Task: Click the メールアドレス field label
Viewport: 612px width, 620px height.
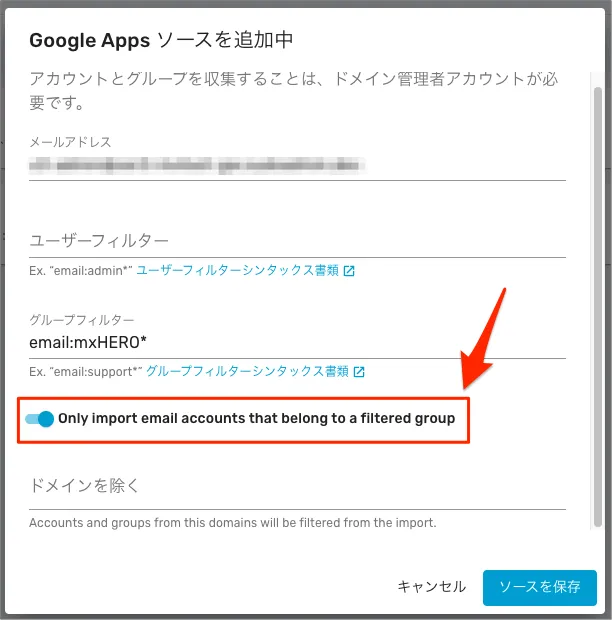Action: click(70, 142)
